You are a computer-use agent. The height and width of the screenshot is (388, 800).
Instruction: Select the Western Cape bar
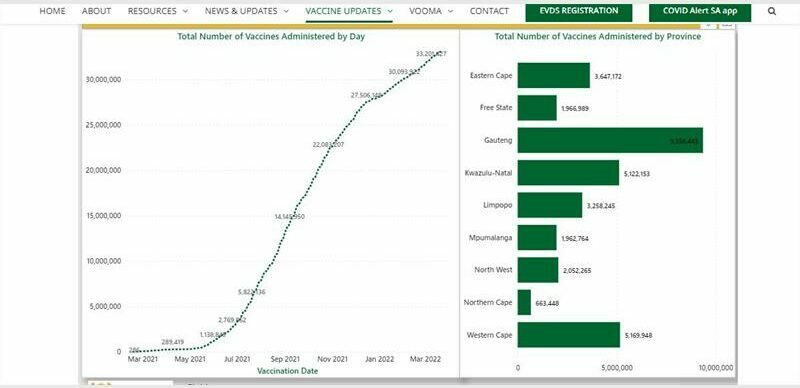pyautogui.click(x=569, y=335)
